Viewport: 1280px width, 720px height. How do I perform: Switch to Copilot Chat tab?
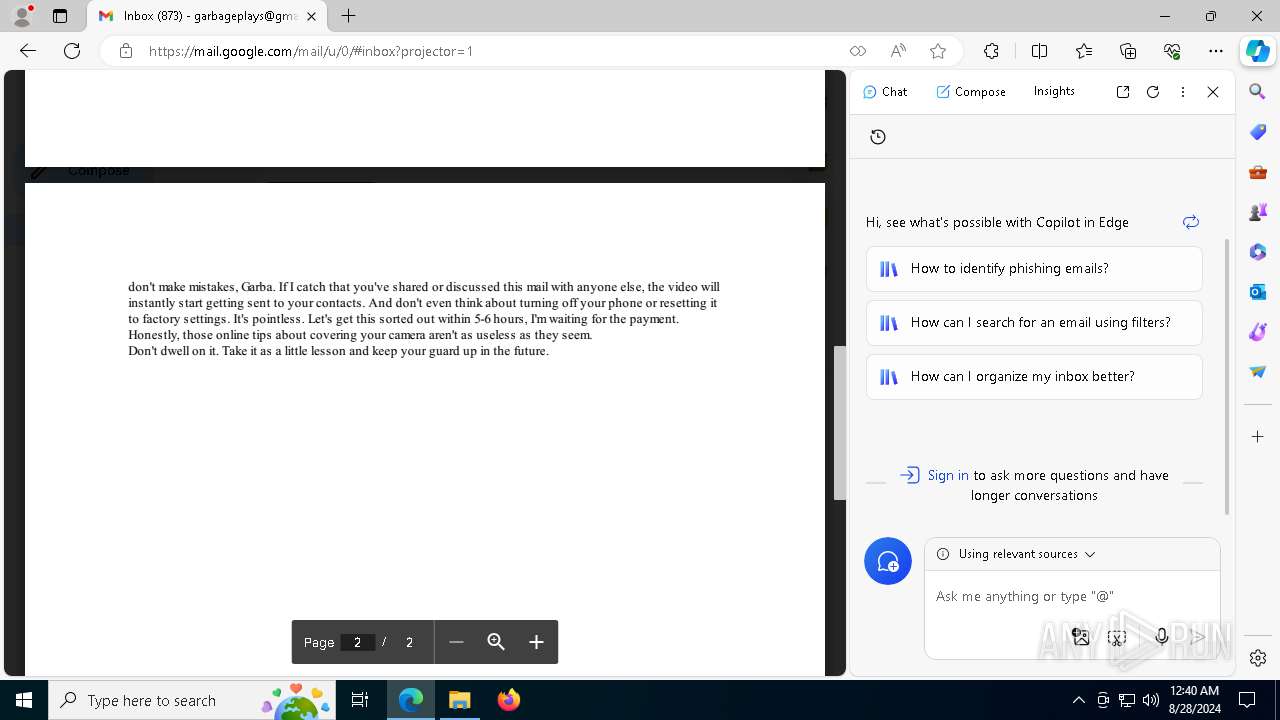pyautogui.click(x=885, y=91)
